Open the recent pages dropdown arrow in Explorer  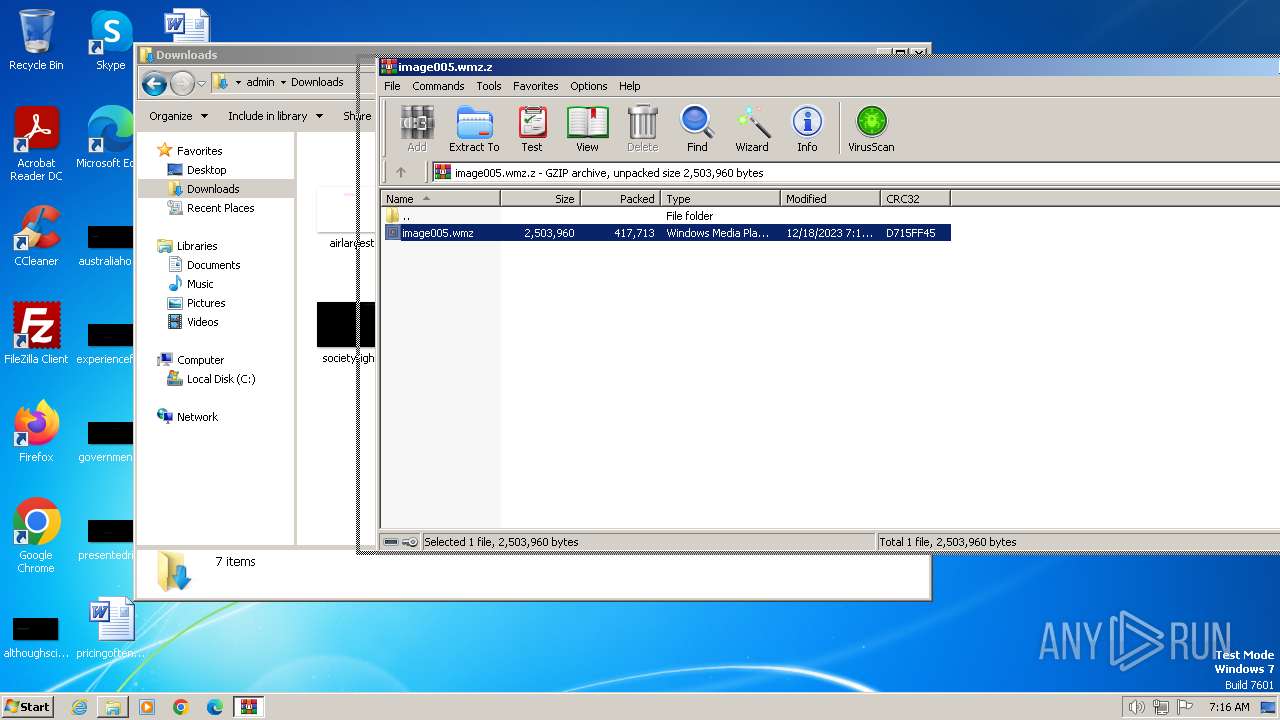[x=201, y=83]
